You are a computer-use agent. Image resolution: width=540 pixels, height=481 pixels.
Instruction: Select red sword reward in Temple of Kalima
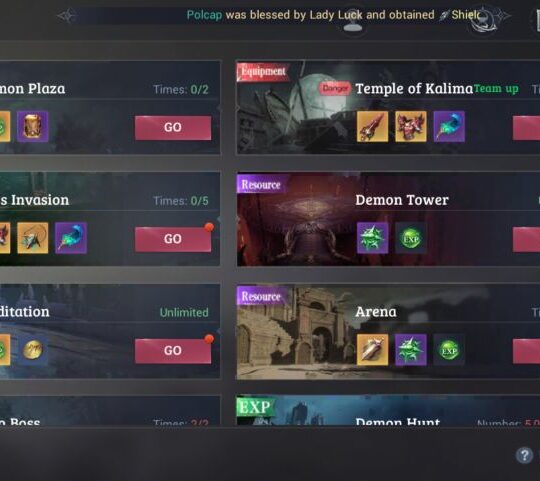coord(372,126)
